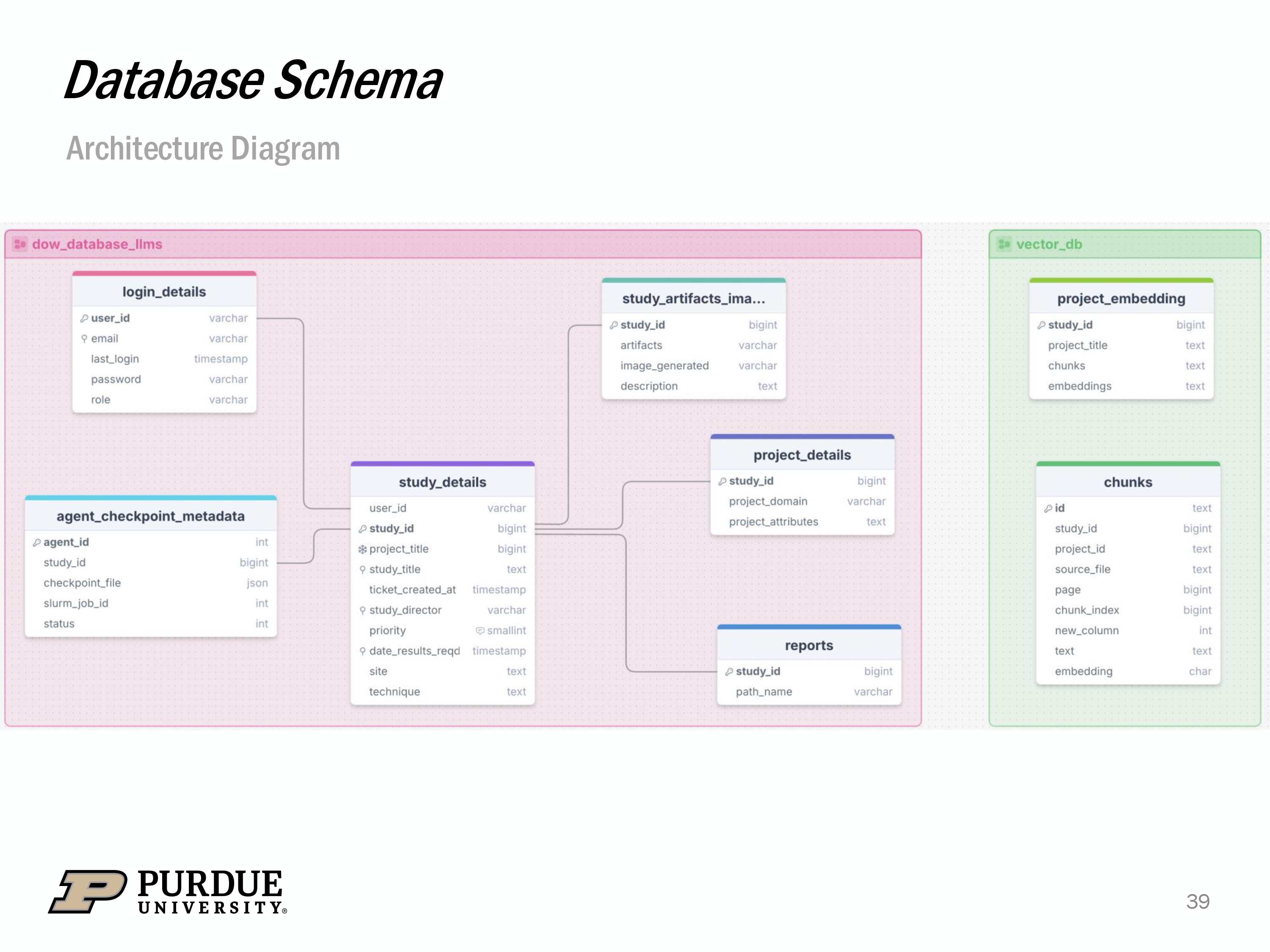Screen dimensions: 1270x952
Task: Click the dow_database_llms group icon
Action: click(x=20, y=245)
